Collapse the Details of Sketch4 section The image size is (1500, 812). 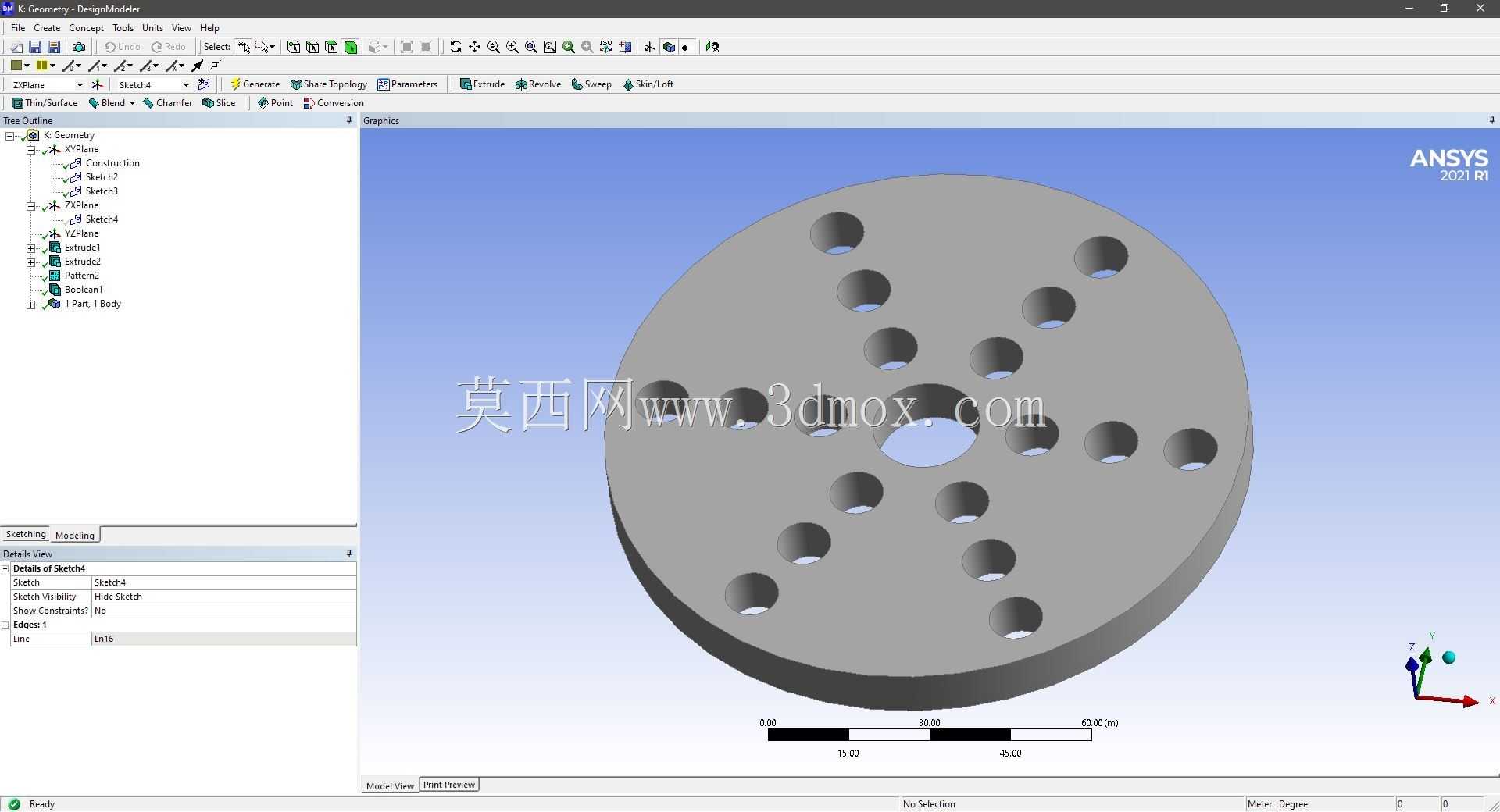click(5, 569)
